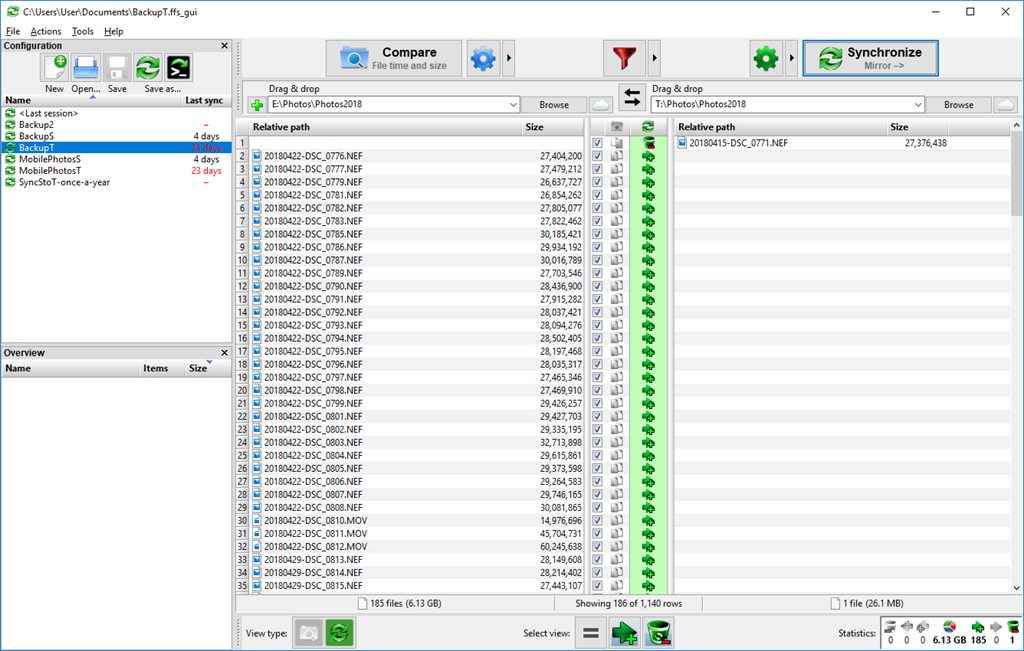Uncheck the checkbox in the first row
This screenshot has height=651, width=1024.
point(598,143)
